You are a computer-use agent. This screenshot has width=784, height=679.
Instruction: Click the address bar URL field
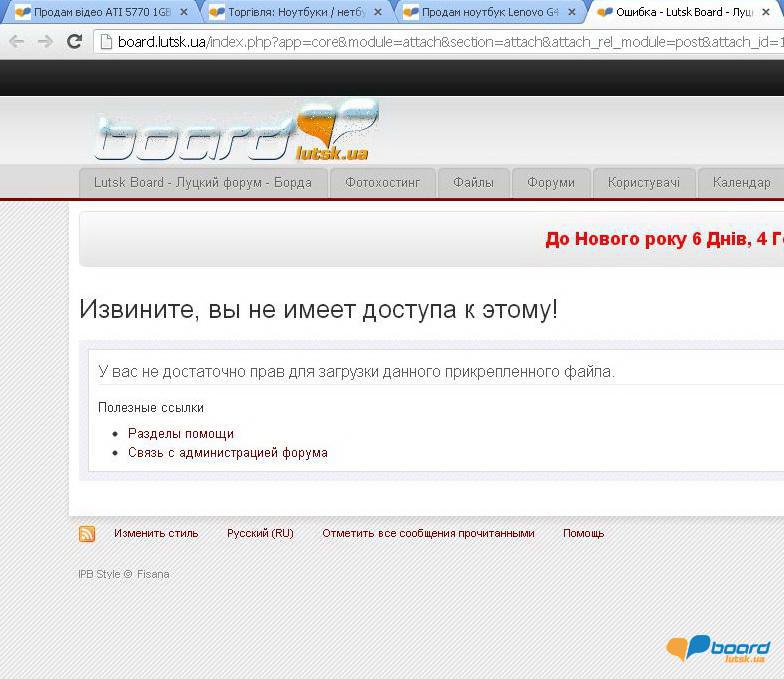[x=440, y=41]
